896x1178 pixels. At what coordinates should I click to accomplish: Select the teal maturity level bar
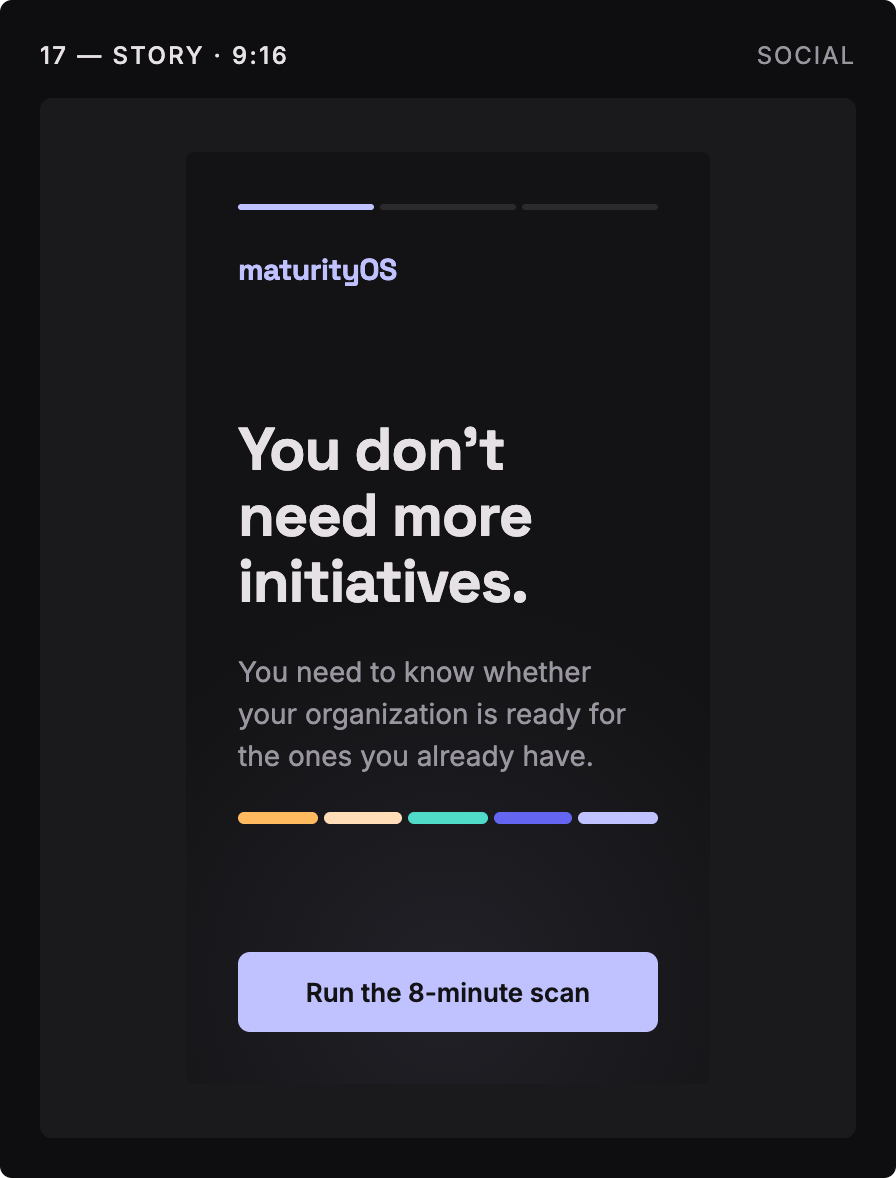(448, 818)
